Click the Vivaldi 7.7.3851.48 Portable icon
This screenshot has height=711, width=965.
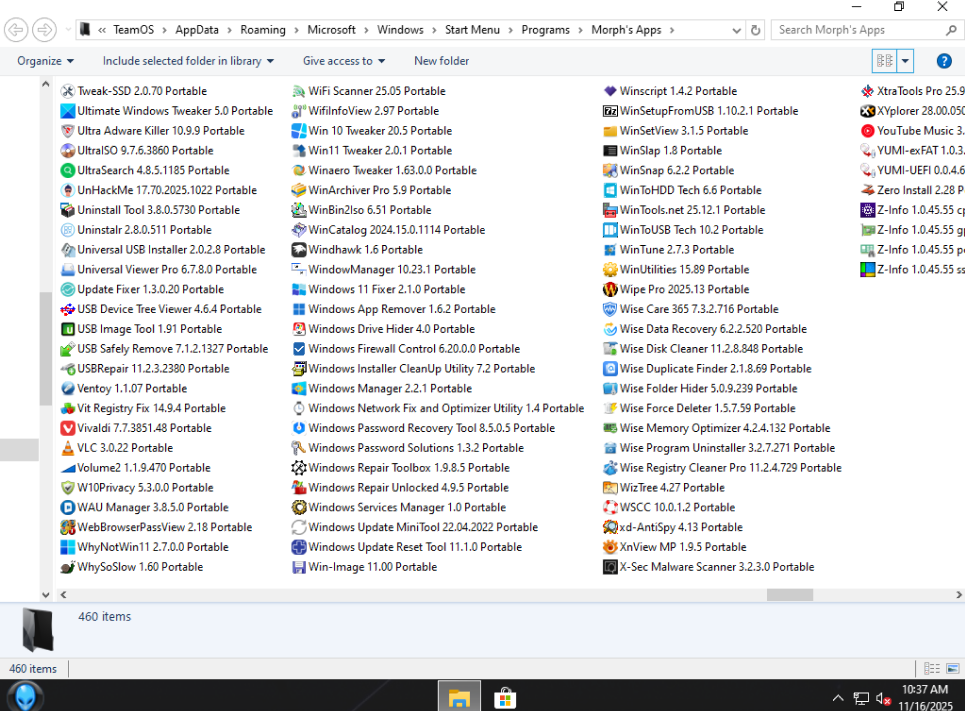pos(68,428)
